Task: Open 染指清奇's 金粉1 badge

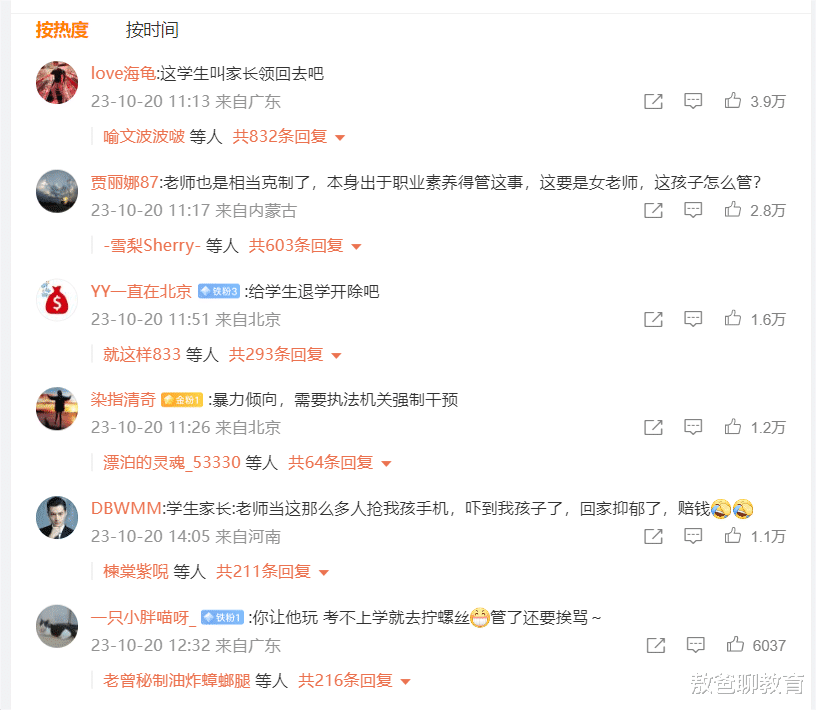Action: pyautogui.click(x=182, y=400)
